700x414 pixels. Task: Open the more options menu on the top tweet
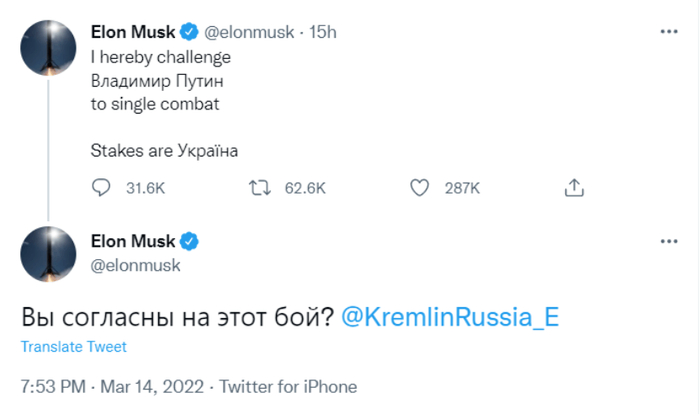pyautogui.click(x=669, y=32)
